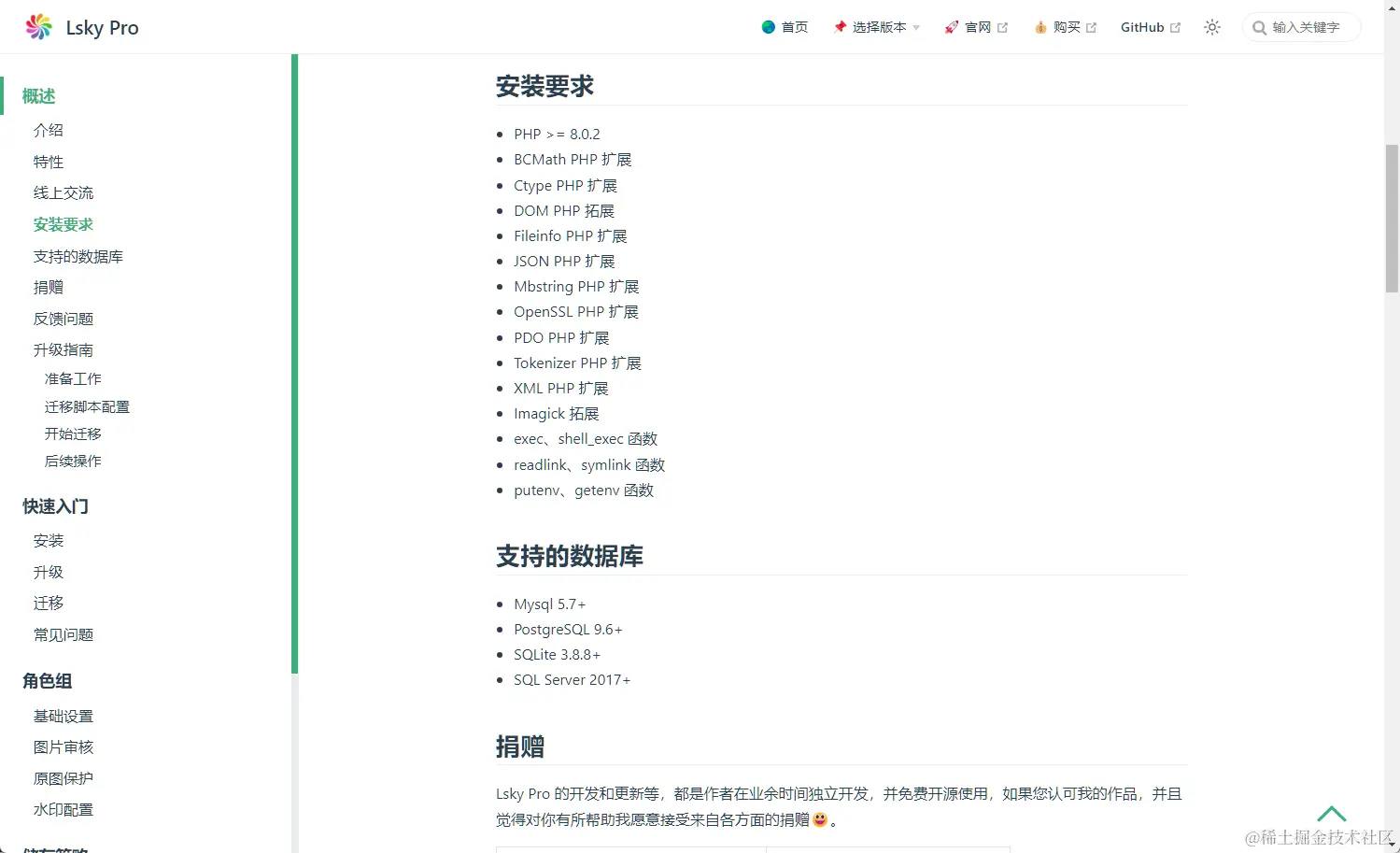Click text 'Imagick 拓展'

coord(557,414)
